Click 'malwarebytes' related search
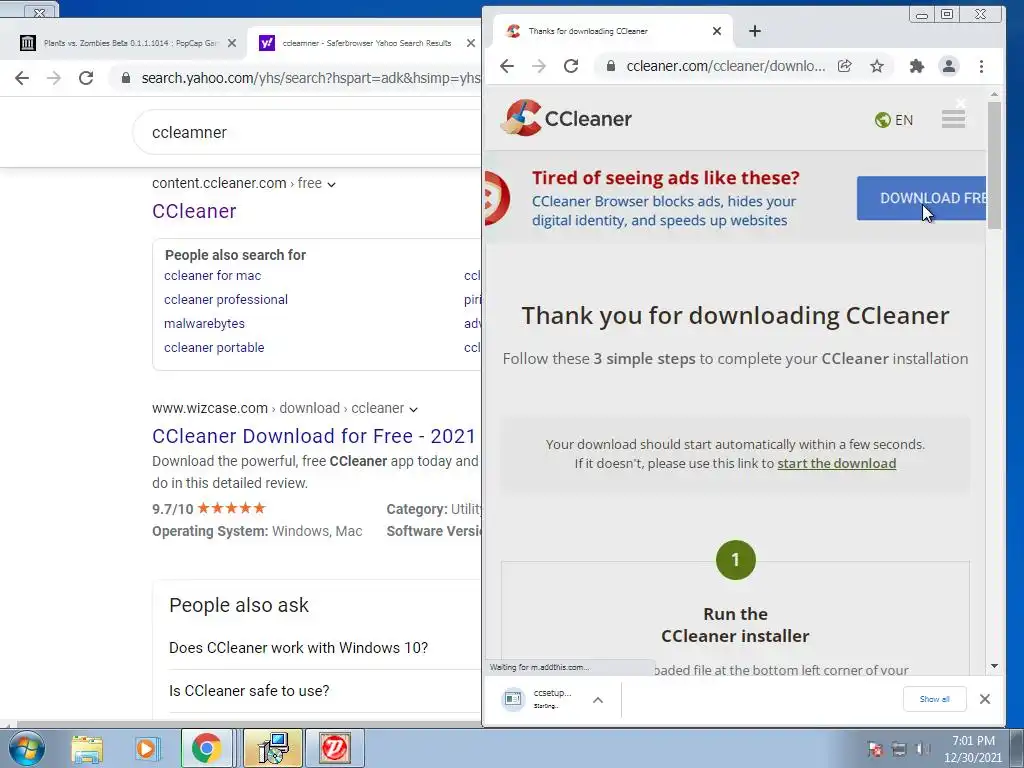Screen dimensions: 1024x768 tap(204, 324)
